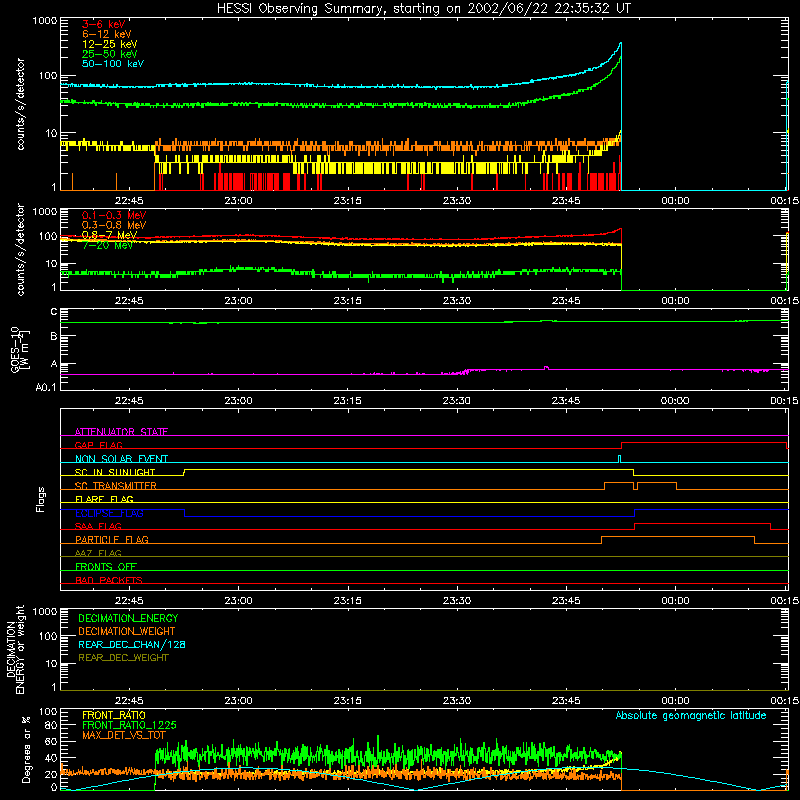Click the FRONTS_OFF flag label
Screen dimensions: 800x800
(106, 567)
